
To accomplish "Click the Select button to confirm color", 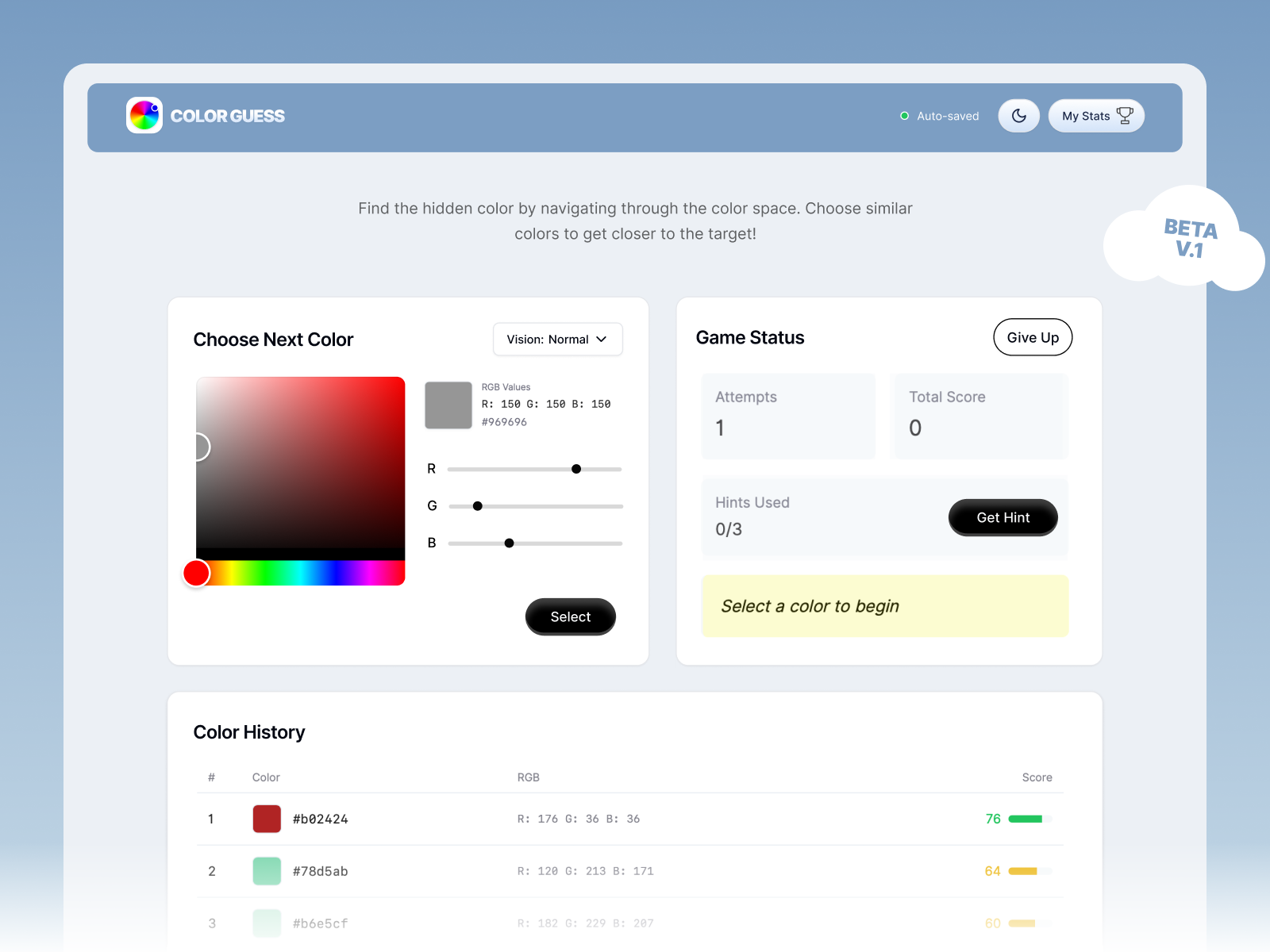I will point(571,616).
